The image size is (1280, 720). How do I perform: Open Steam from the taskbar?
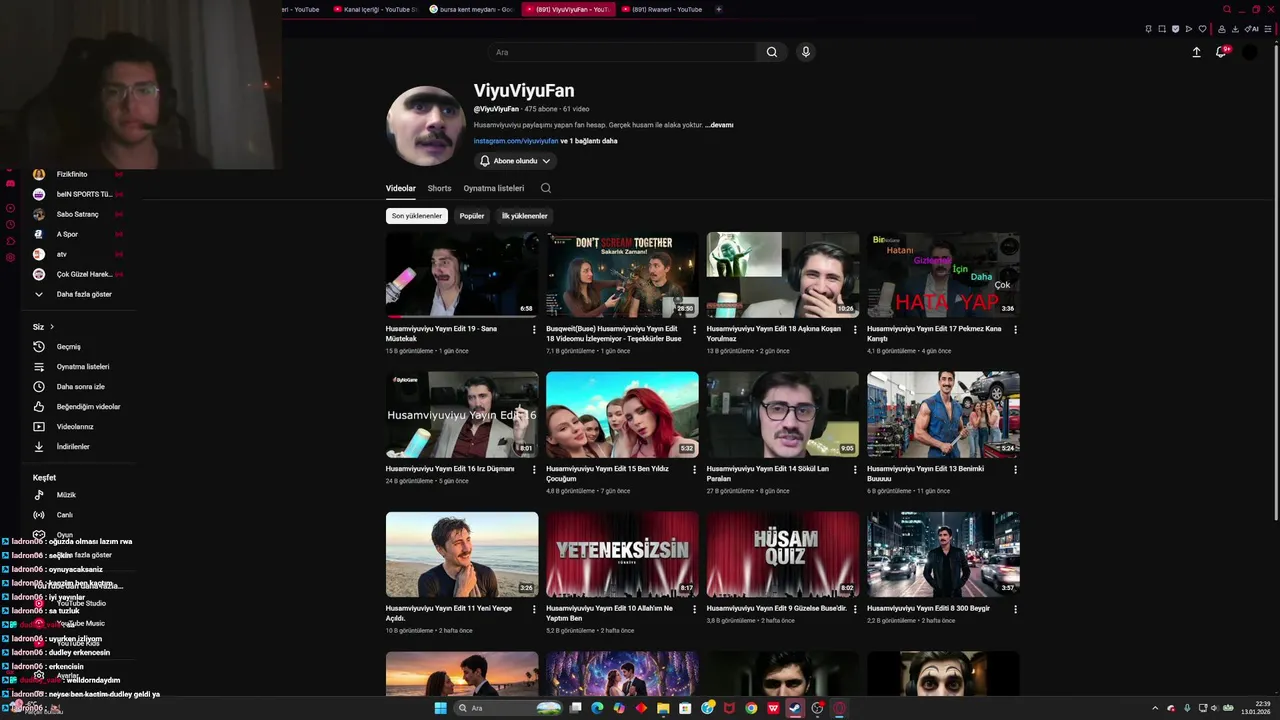click(x=795, y=708)
